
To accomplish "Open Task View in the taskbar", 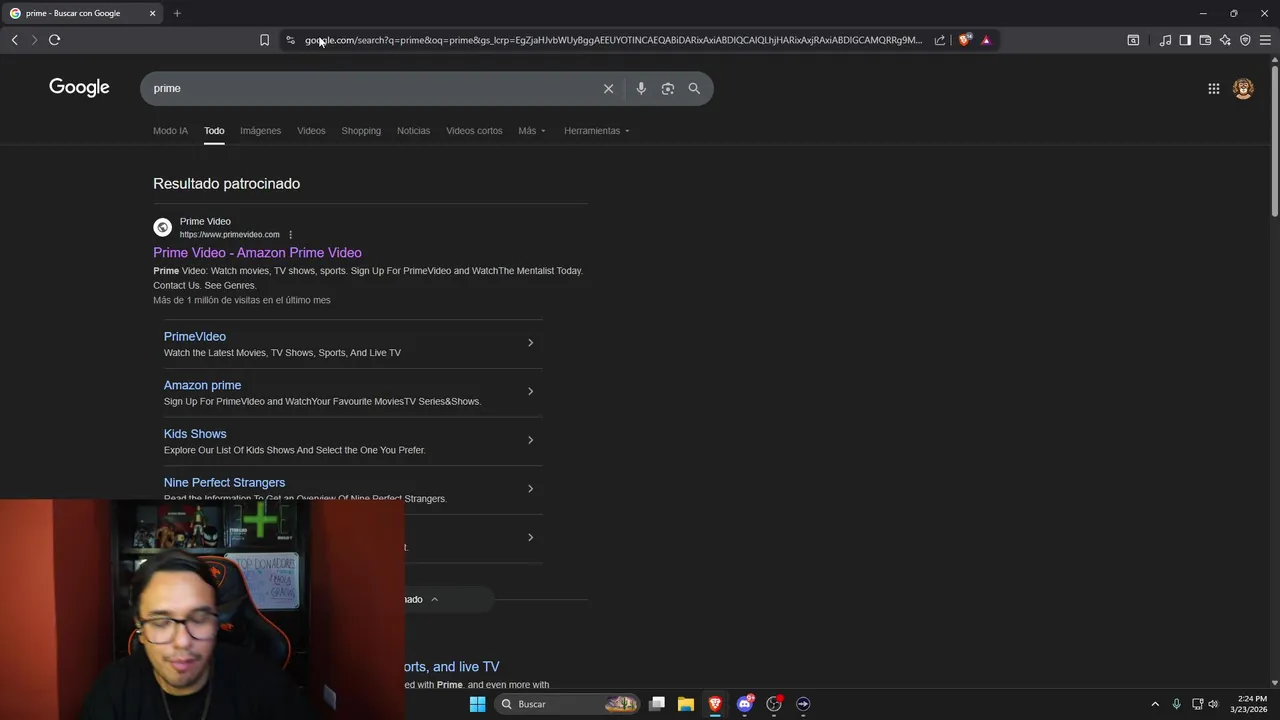I will [x=657, y=704].
